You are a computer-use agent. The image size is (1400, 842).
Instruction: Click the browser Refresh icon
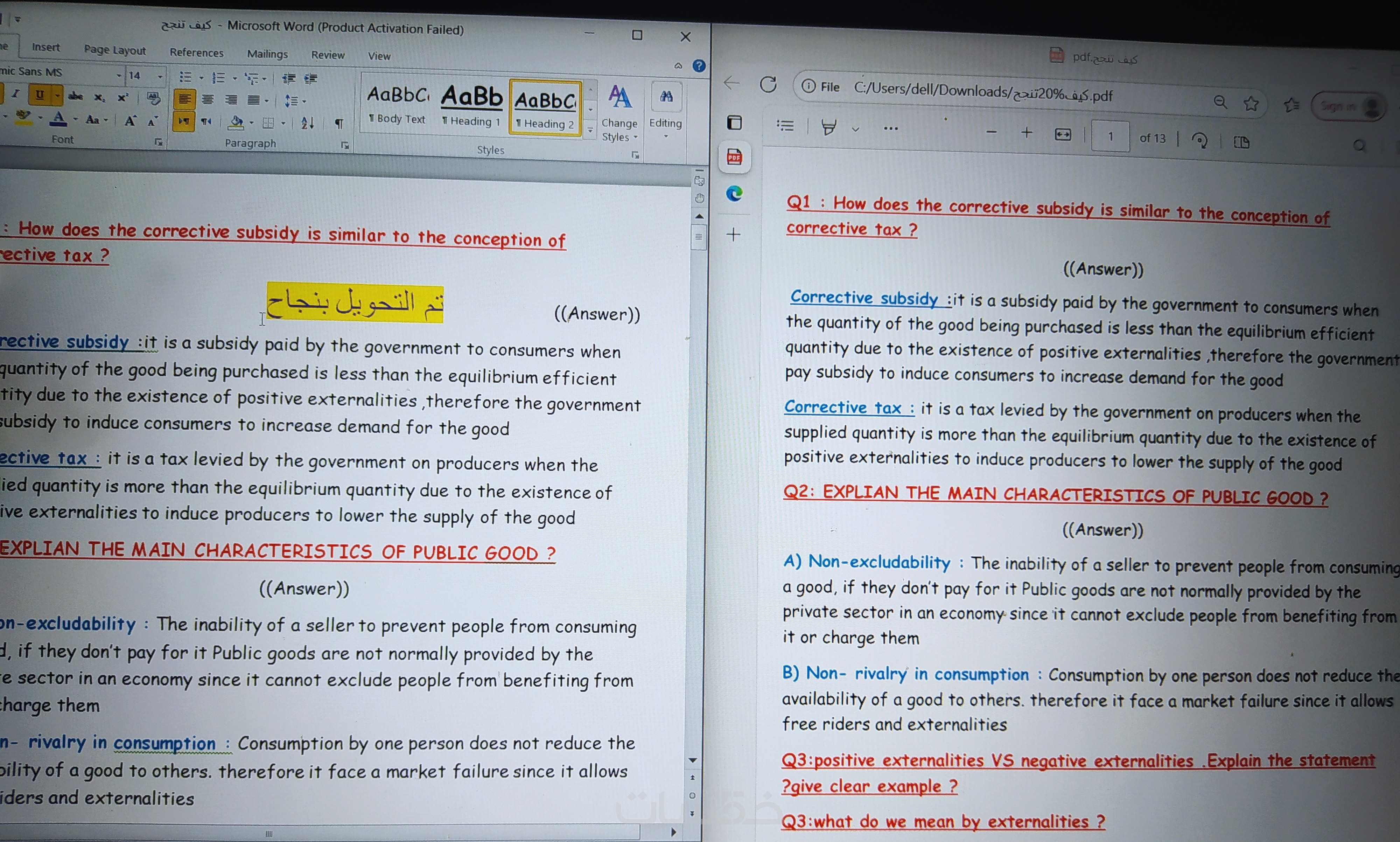(x=768, y=85)
